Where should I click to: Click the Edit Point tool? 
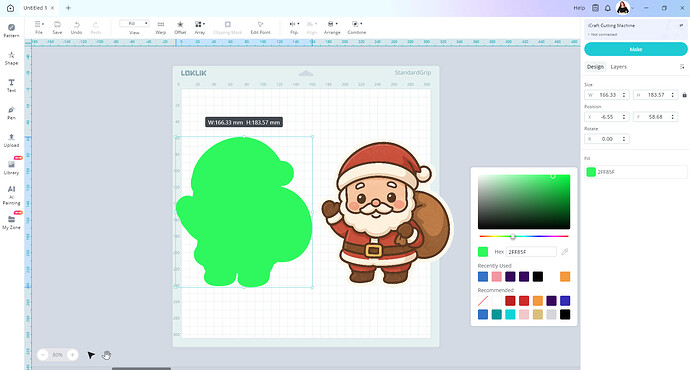pyautogui.click(x=261, y=27)
